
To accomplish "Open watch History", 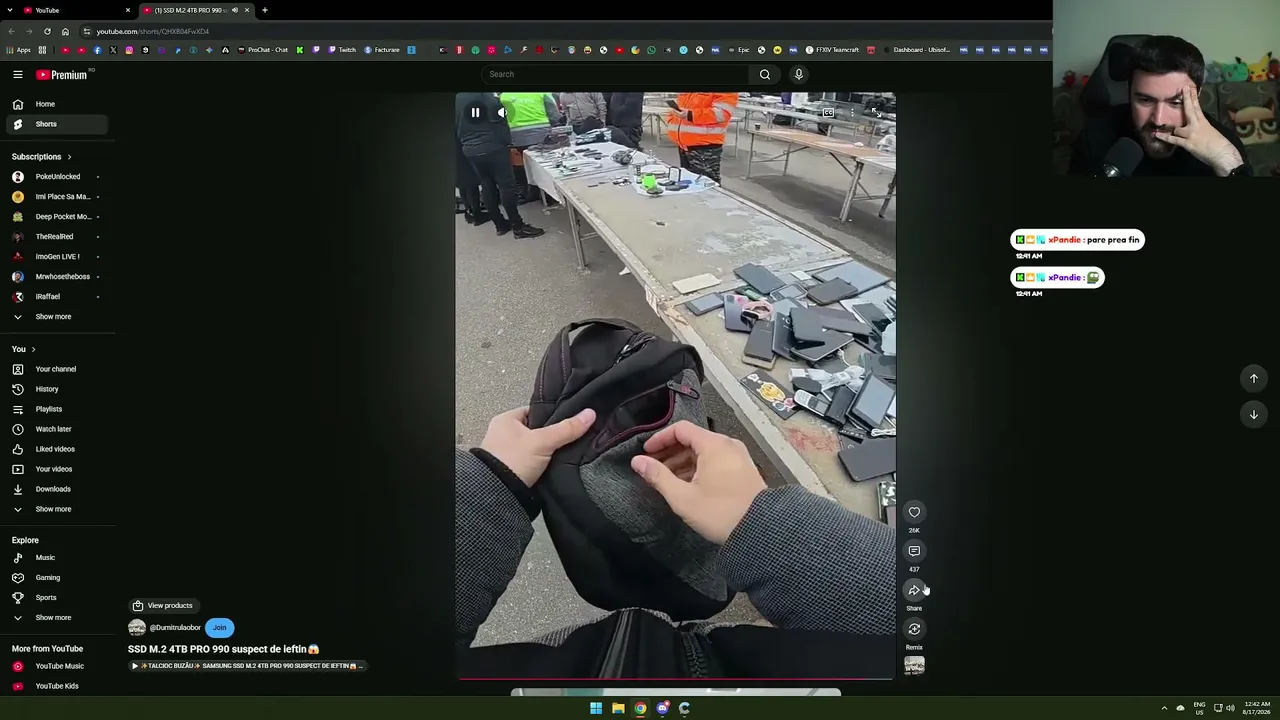I will click(57, 389).
